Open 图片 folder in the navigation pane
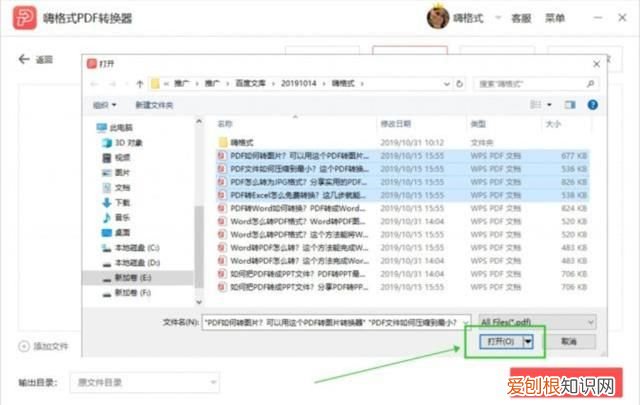Screen dimensions: 640x405 116,173
